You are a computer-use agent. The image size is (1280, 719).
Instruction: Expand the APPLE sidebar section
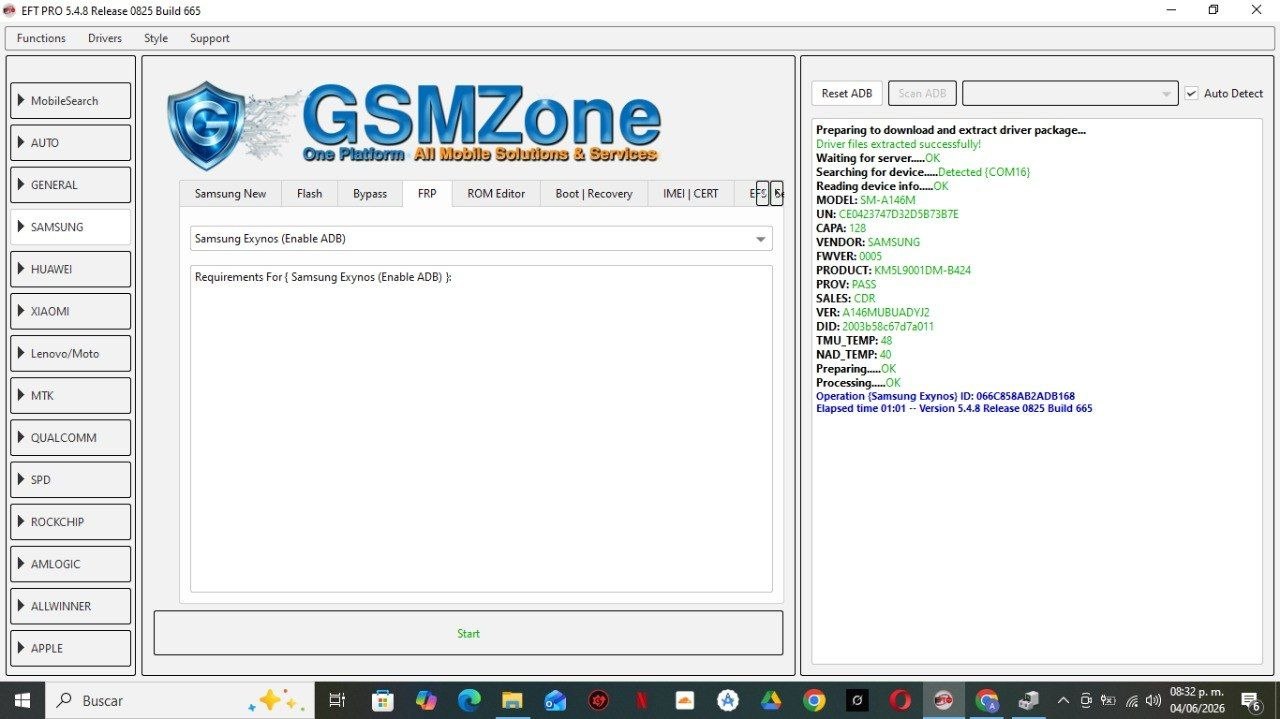coord(71,648)
